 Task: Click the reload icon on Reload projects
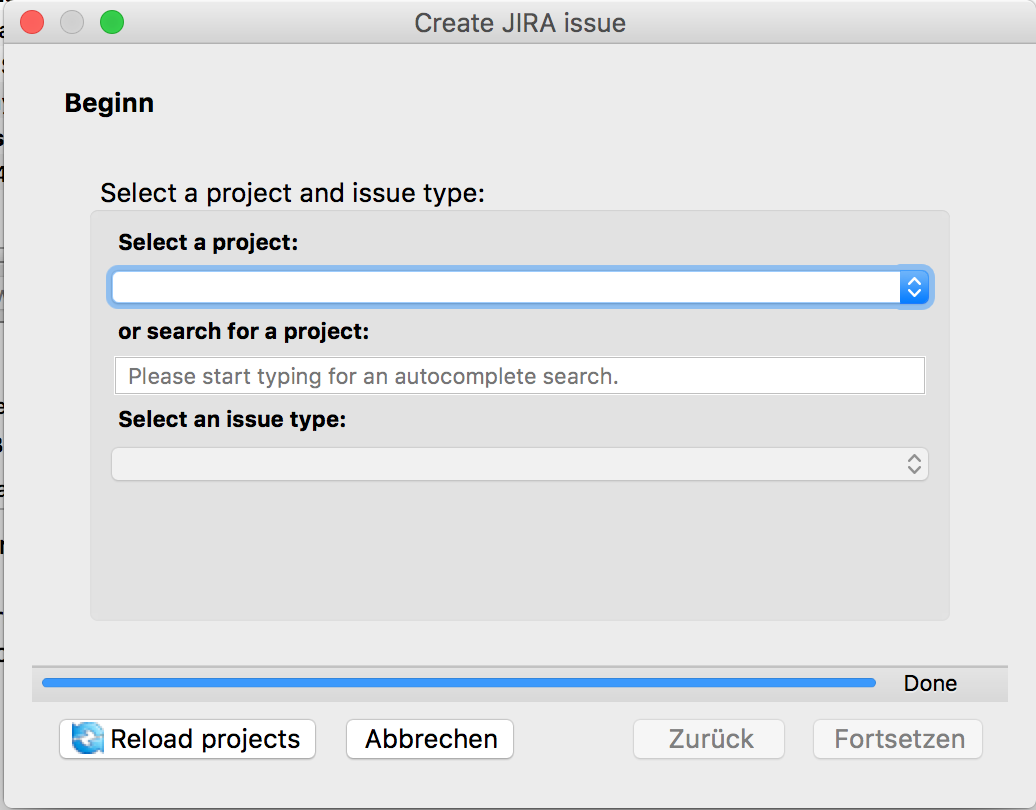(87, 739)
